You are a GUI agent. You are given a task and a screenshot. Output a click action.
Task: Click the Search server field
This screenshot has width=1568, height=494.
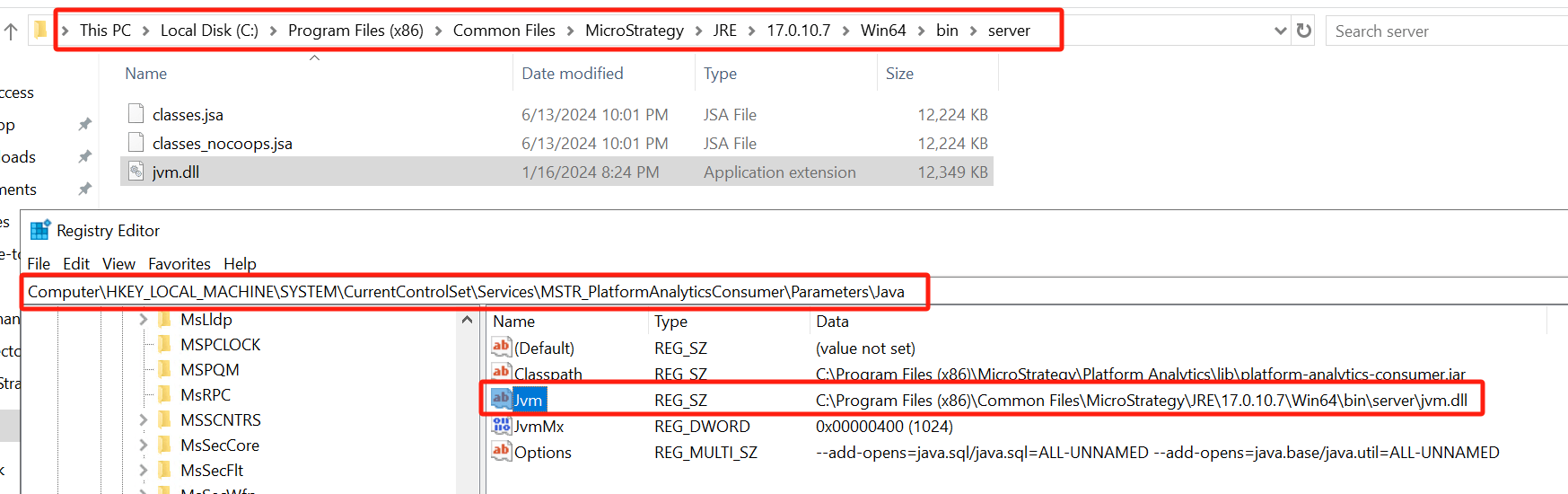point(1446,31)
